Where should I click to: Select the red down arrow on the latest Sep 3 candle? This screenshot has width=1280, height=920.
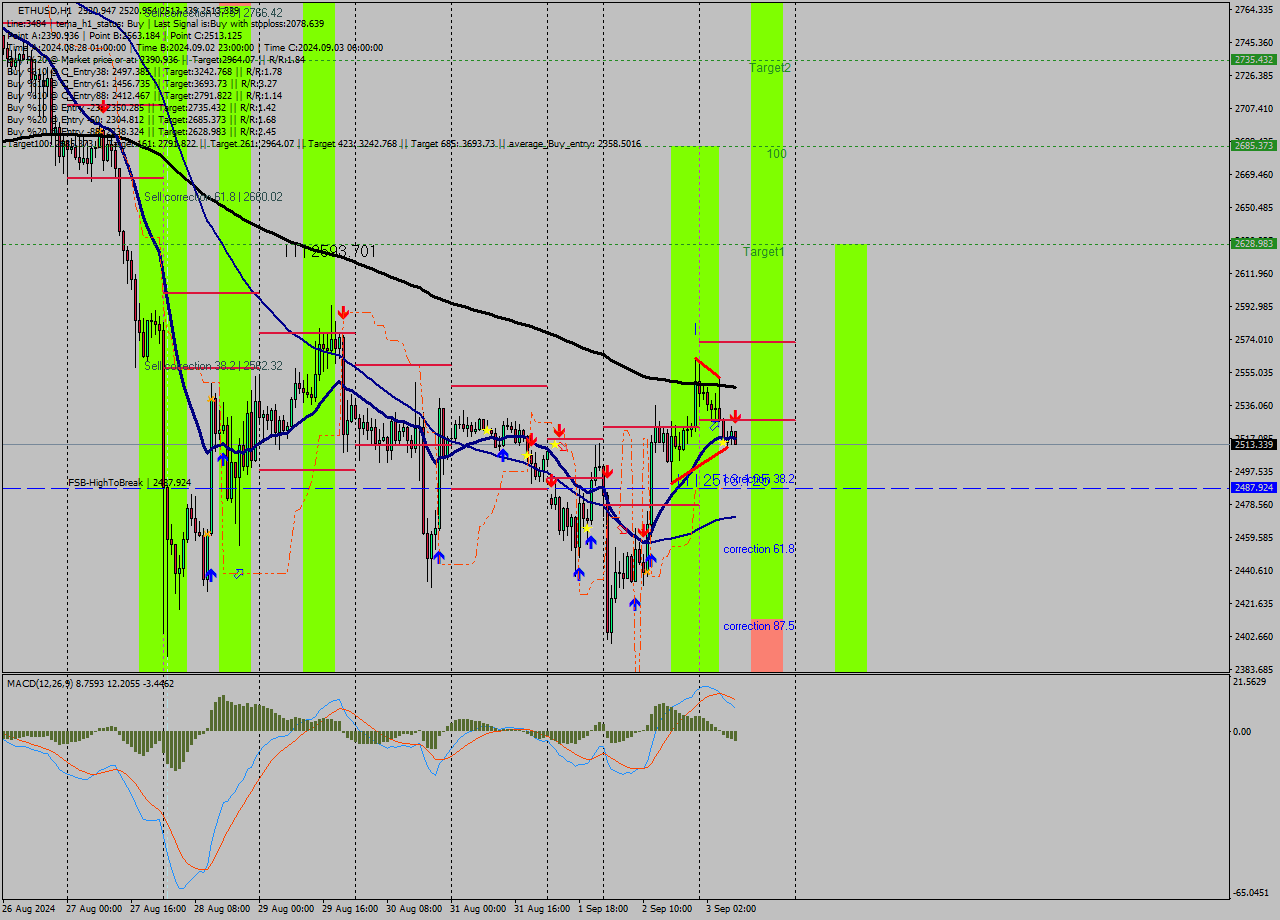735,417
